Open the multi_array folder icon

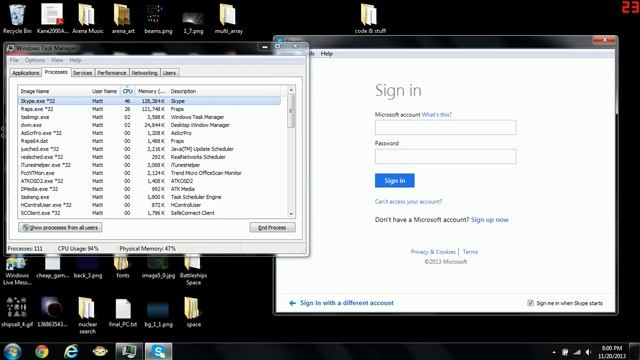(x=229, y=18)
